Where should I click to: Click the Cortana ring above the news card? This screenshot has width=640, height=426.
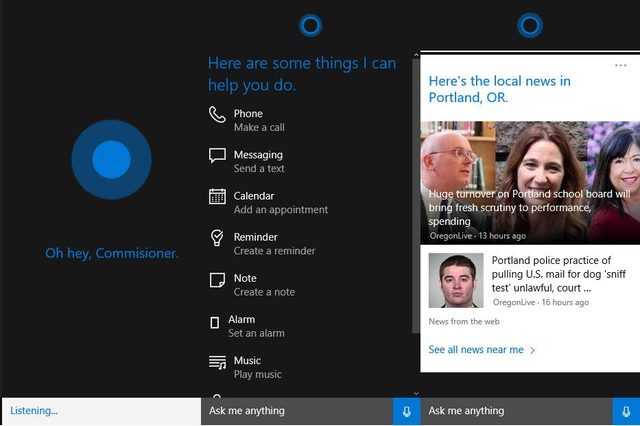click(530, 25)
